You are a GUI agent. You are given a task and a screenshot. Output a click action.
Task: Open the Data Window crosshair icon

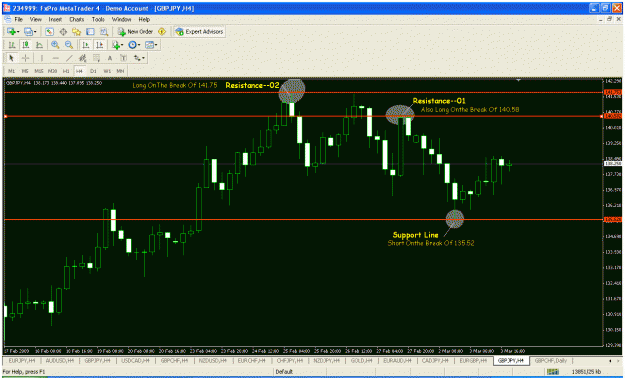coord(63,32)
